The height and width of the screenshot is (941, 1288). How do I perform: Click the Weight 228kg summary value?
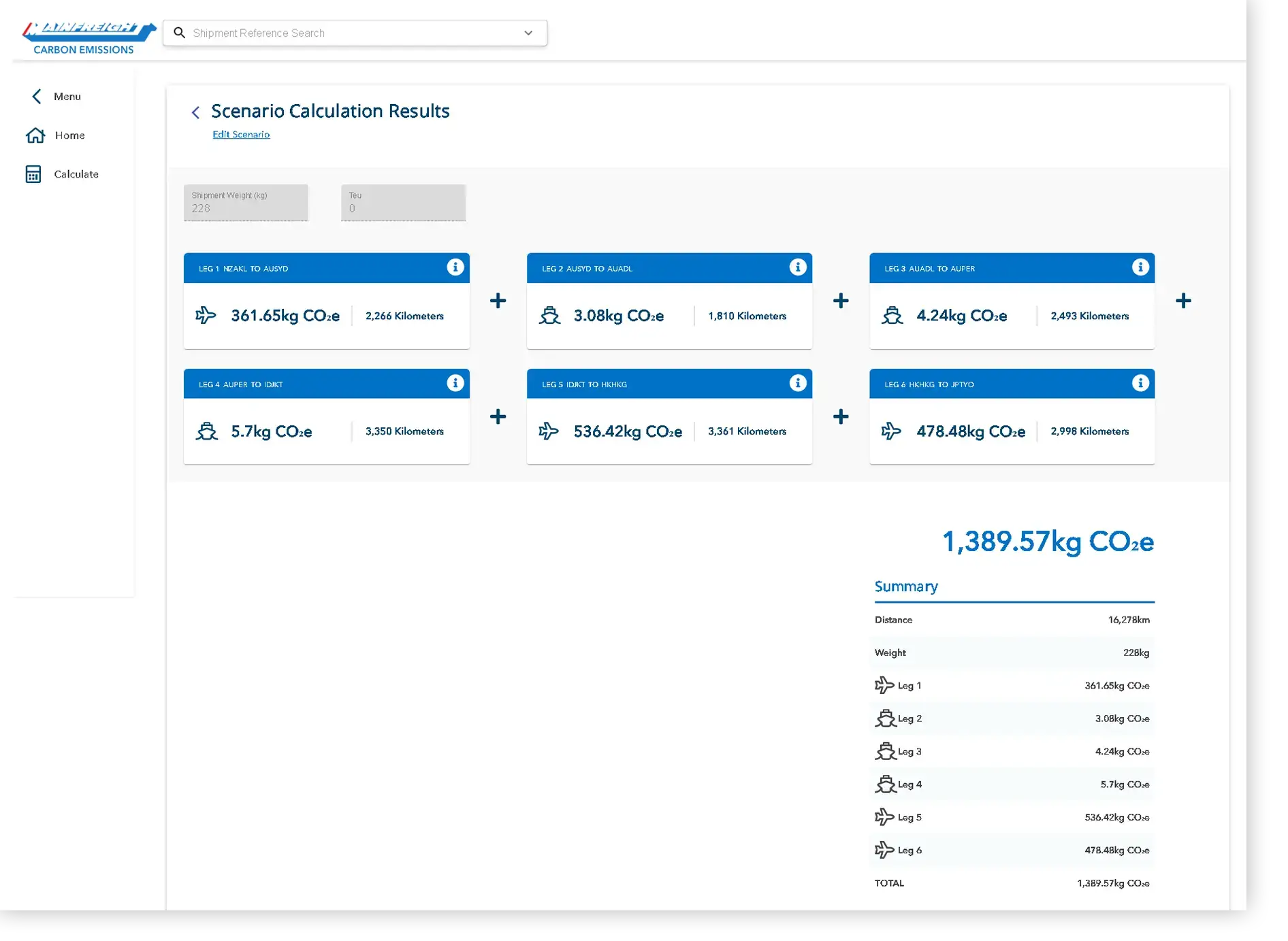(x=1136, y=653)
